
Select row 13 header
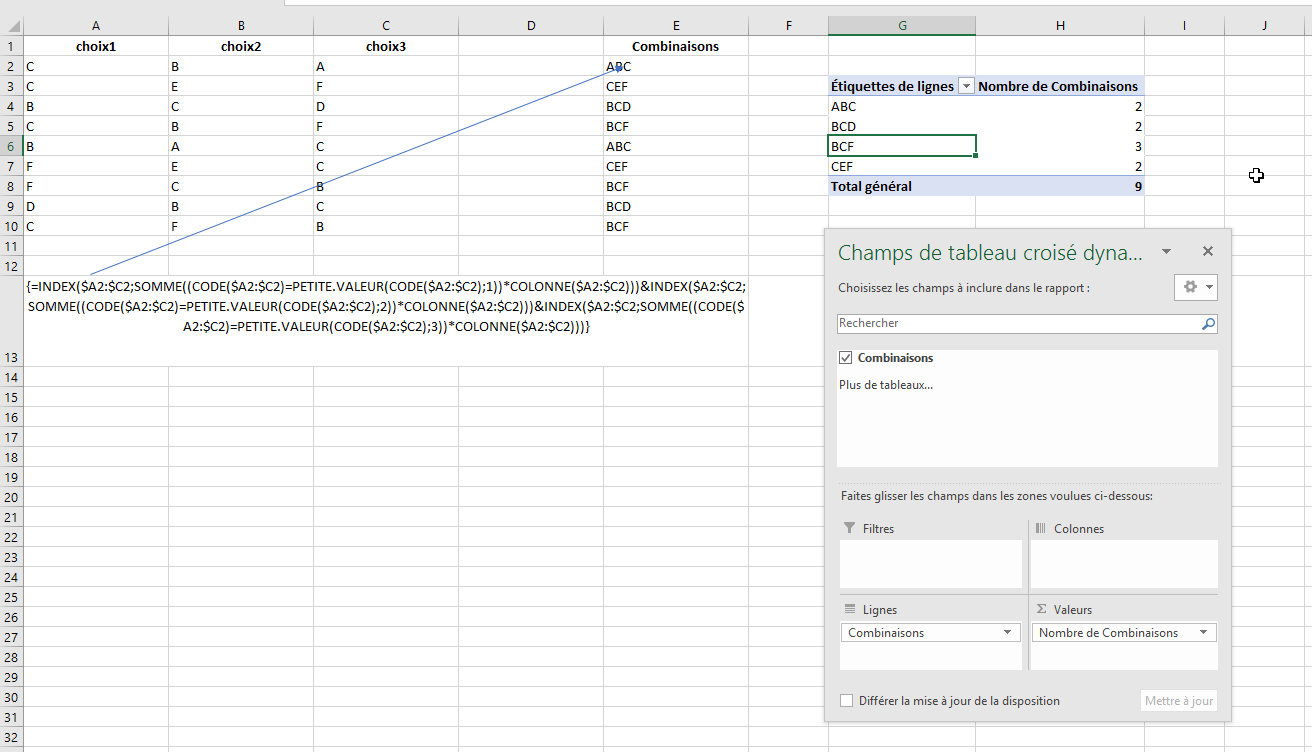click(12, 321)
